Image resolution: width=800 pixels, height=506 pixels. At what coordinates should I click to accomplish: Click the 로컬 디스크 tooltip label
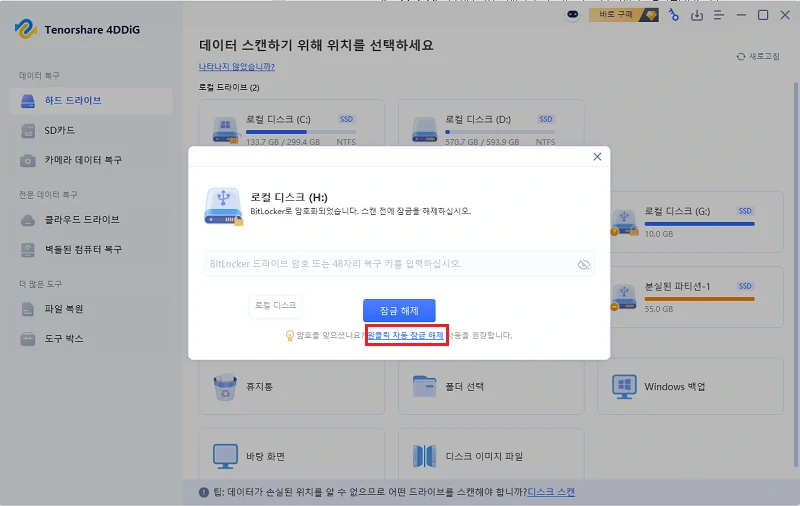point(276,306)
